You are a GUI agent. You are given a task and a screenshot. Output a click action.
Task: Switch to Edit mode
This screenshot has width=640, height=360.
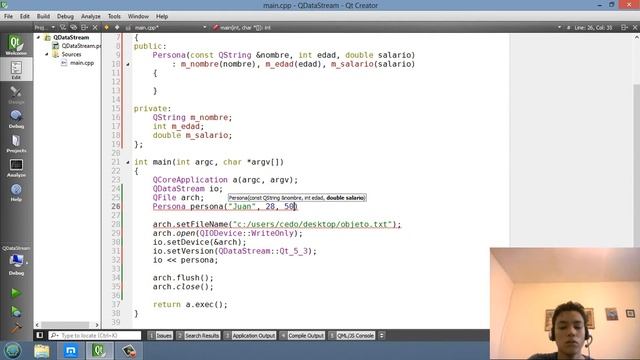tap(16, 69)
